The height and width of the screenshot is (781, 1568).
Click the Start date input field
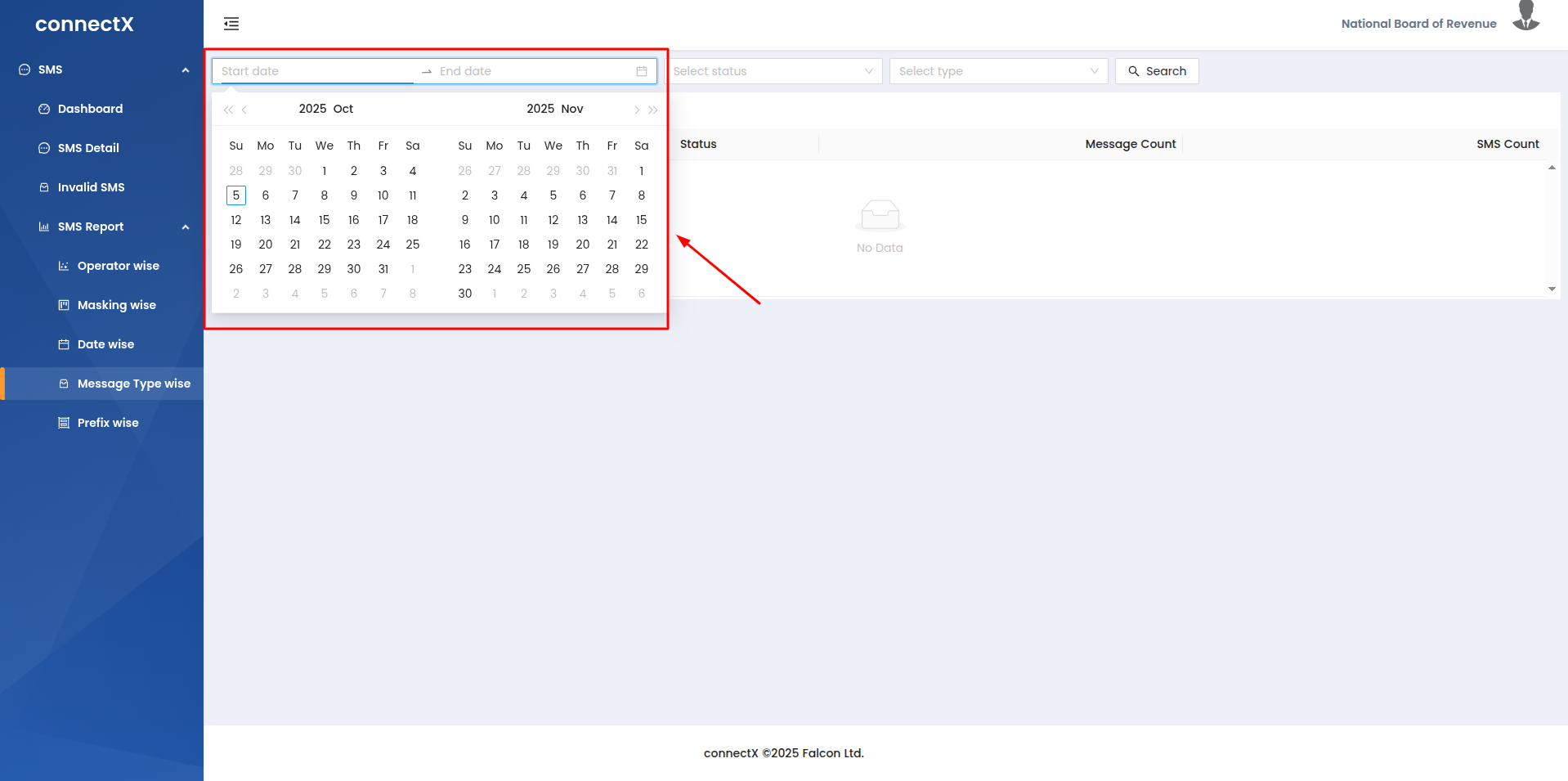(315, 71)
